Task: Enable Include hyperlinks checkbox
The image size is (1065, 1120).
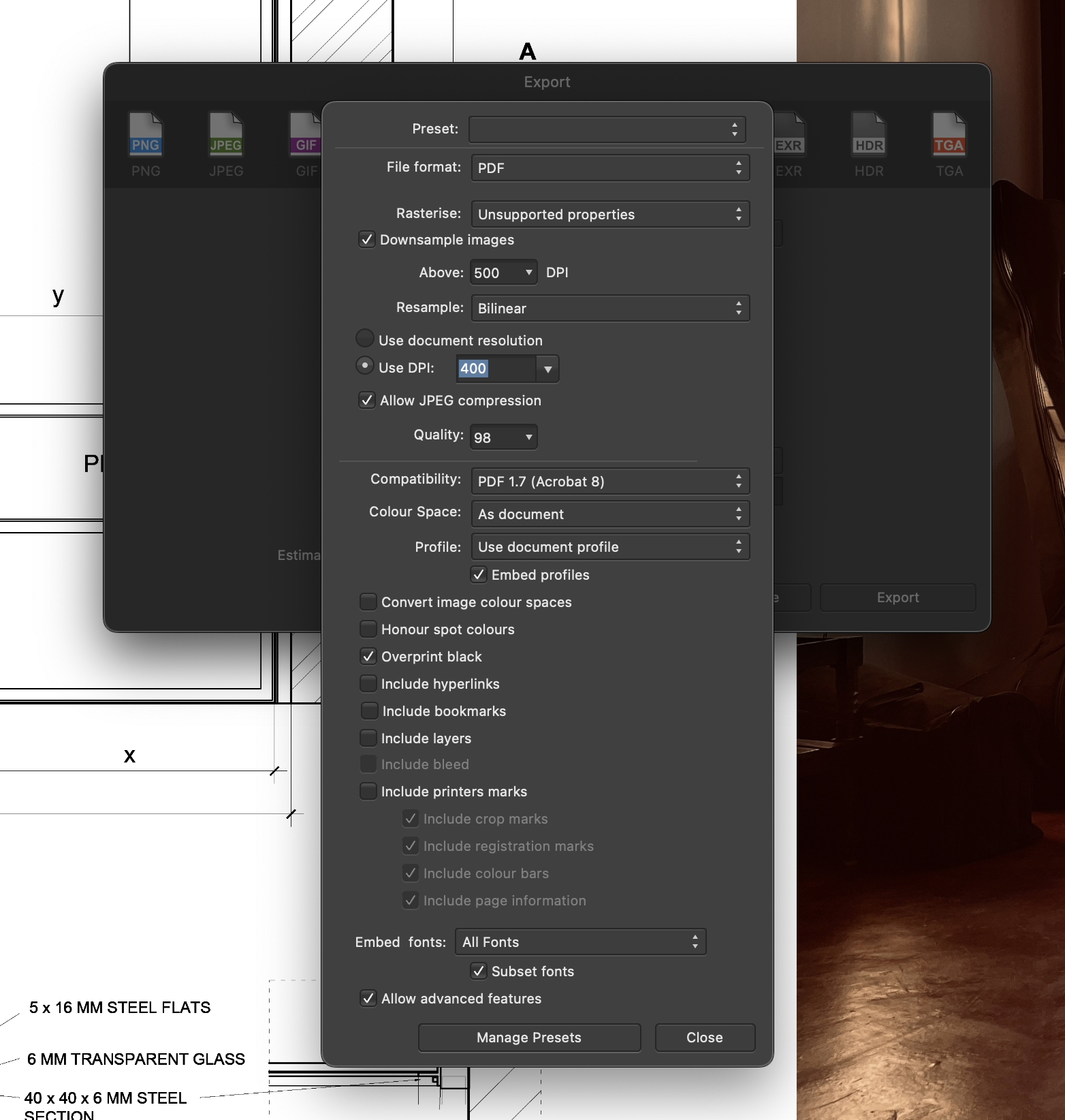Action: tap(368, 684)
